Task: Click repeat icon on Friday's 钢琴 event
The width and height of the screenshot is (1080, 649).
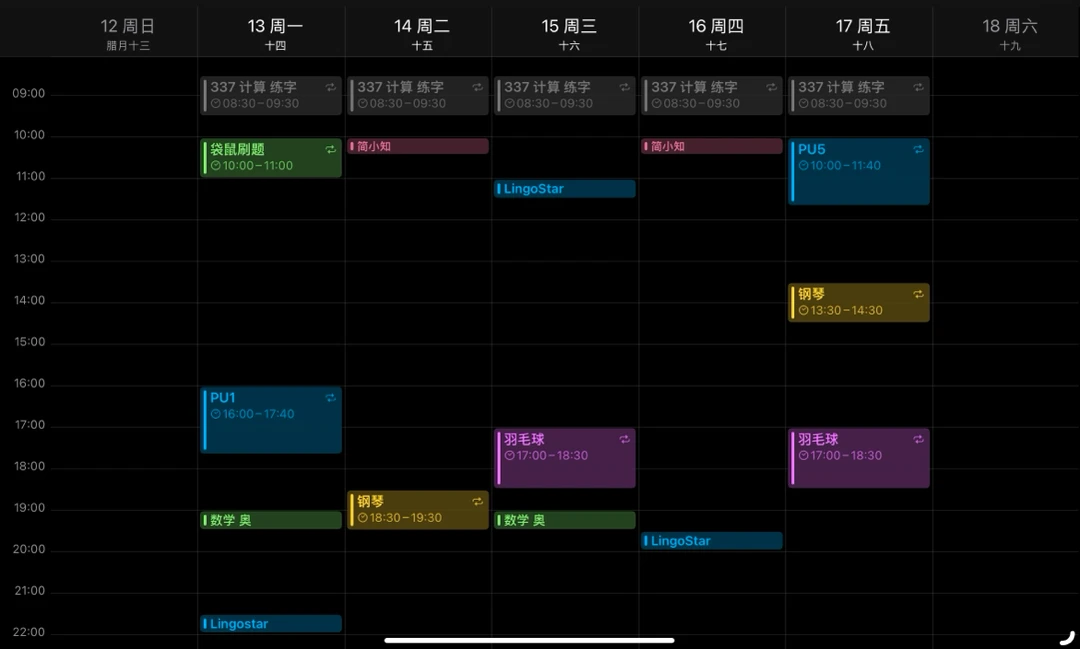Action: [x=918, y=294]
